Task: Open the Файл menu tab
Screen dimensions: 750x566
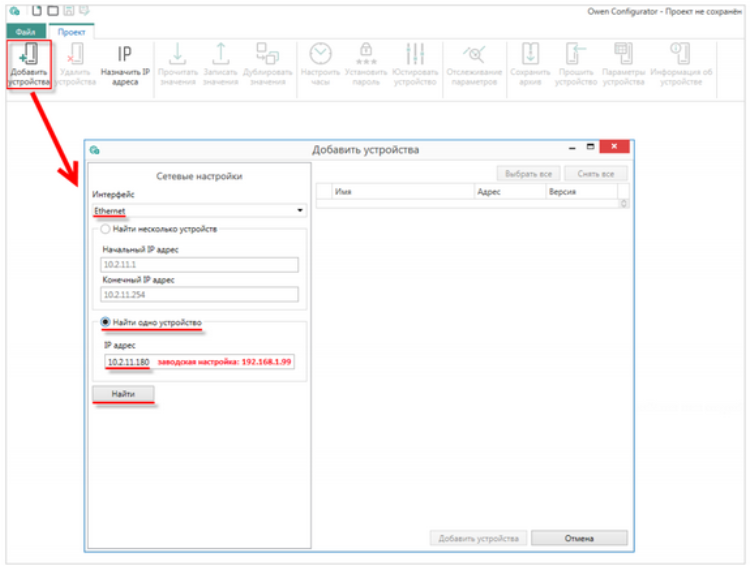Action: tap(26, 32)
